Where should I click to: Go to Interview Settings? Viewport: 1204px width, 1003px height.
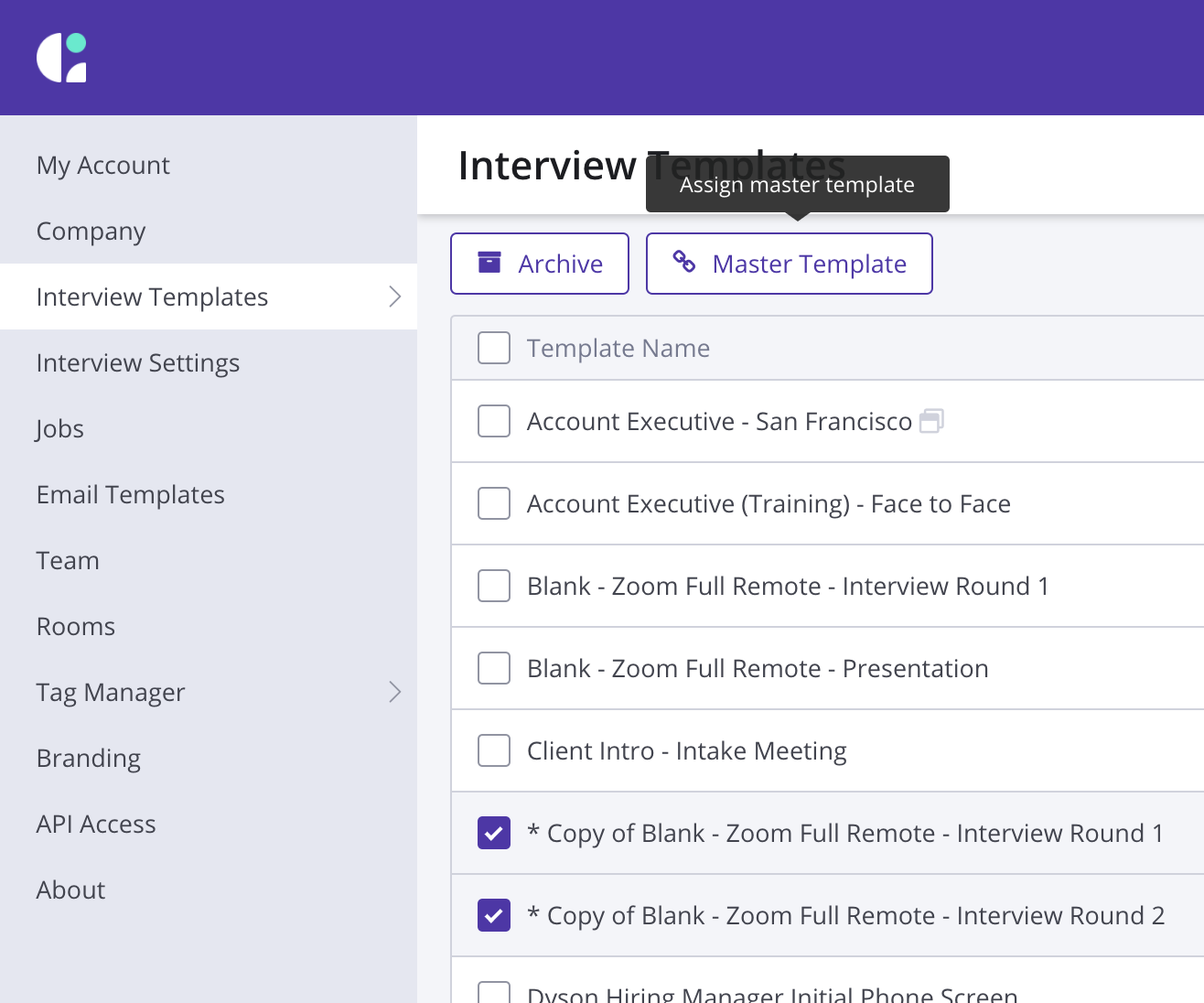138,362
